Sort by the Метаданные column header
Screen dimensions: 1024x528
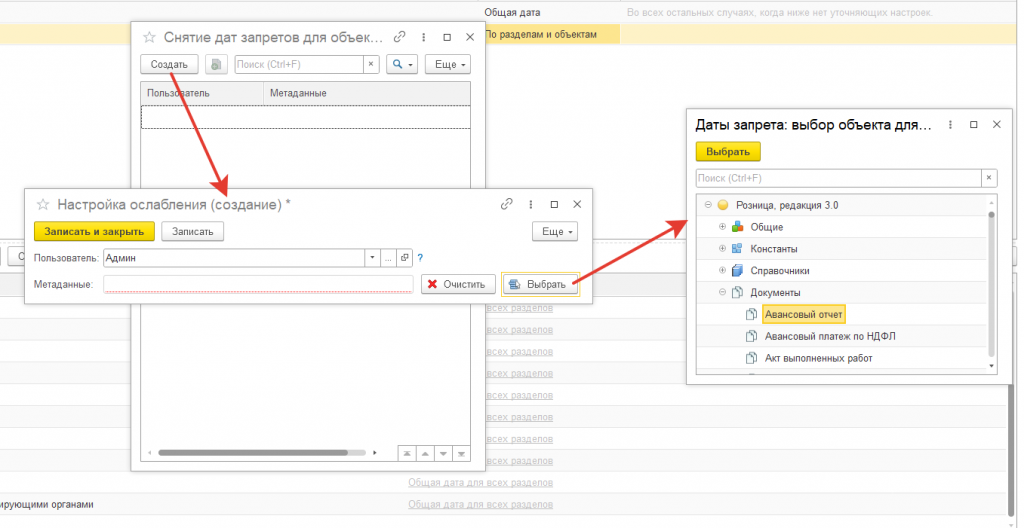[x=366, y=93]
